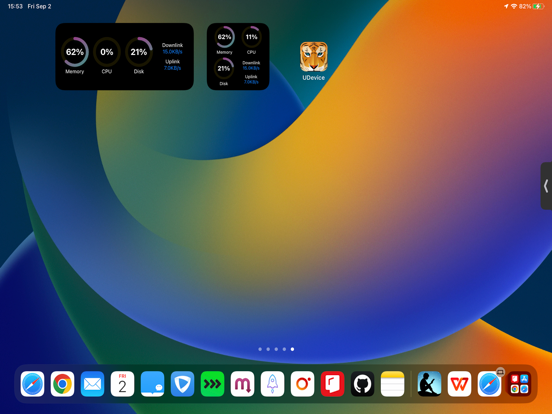Tap the Wi-Fi status icon
The height and width of the screenshot is (414, 552).
tap(514, 6)
